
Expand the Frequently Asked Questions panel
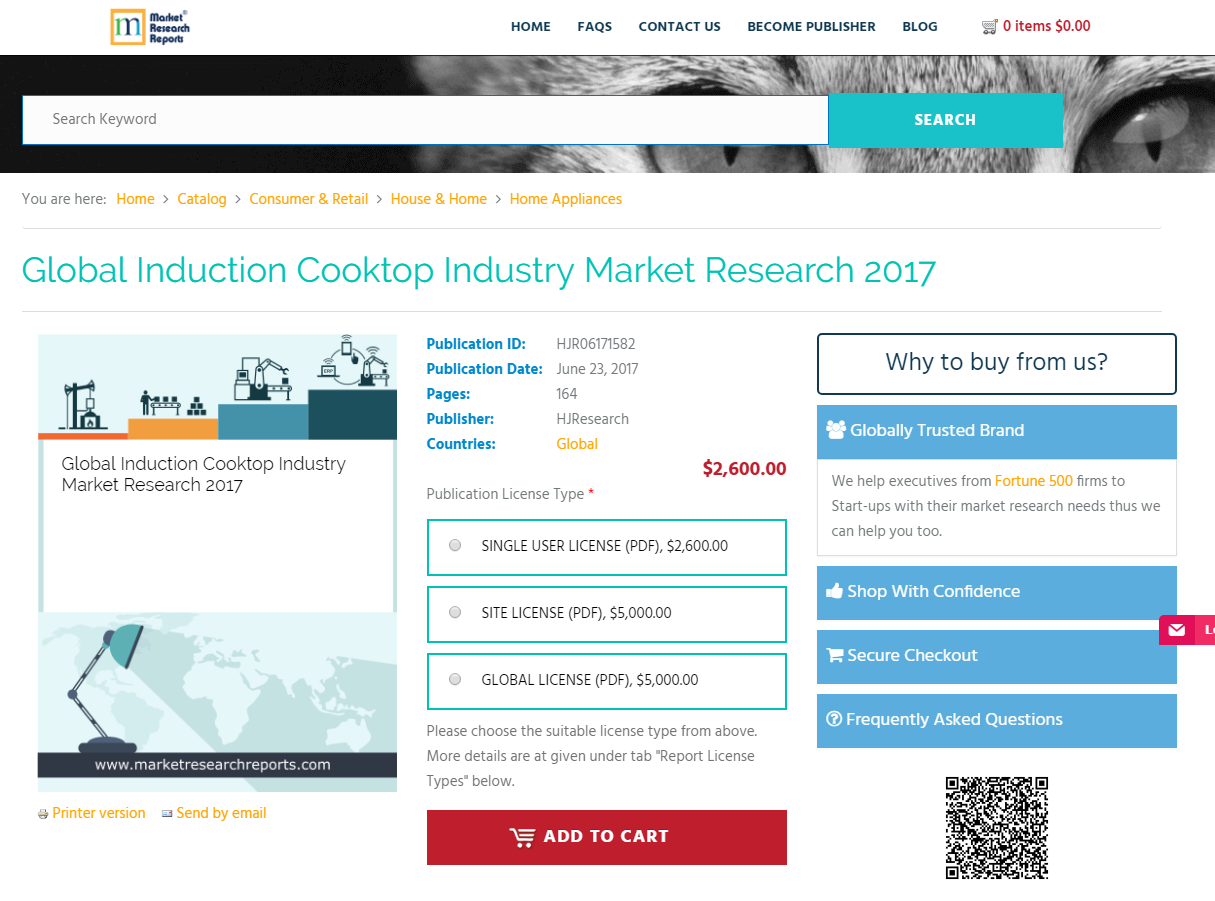point(997,720)
